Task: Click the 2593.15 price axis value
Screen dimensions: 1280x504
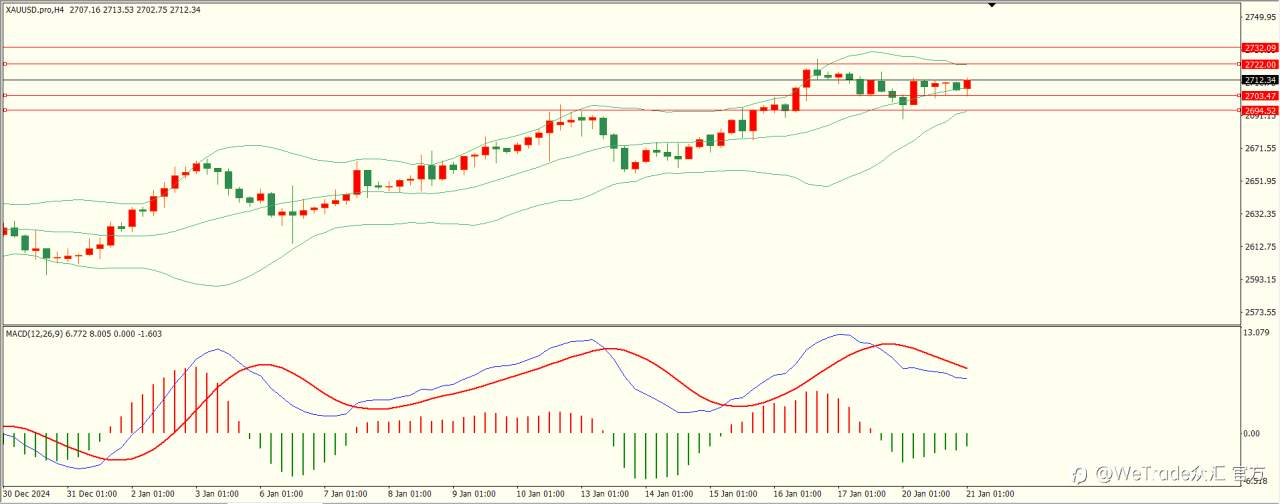Action: tap(1260, 279)
